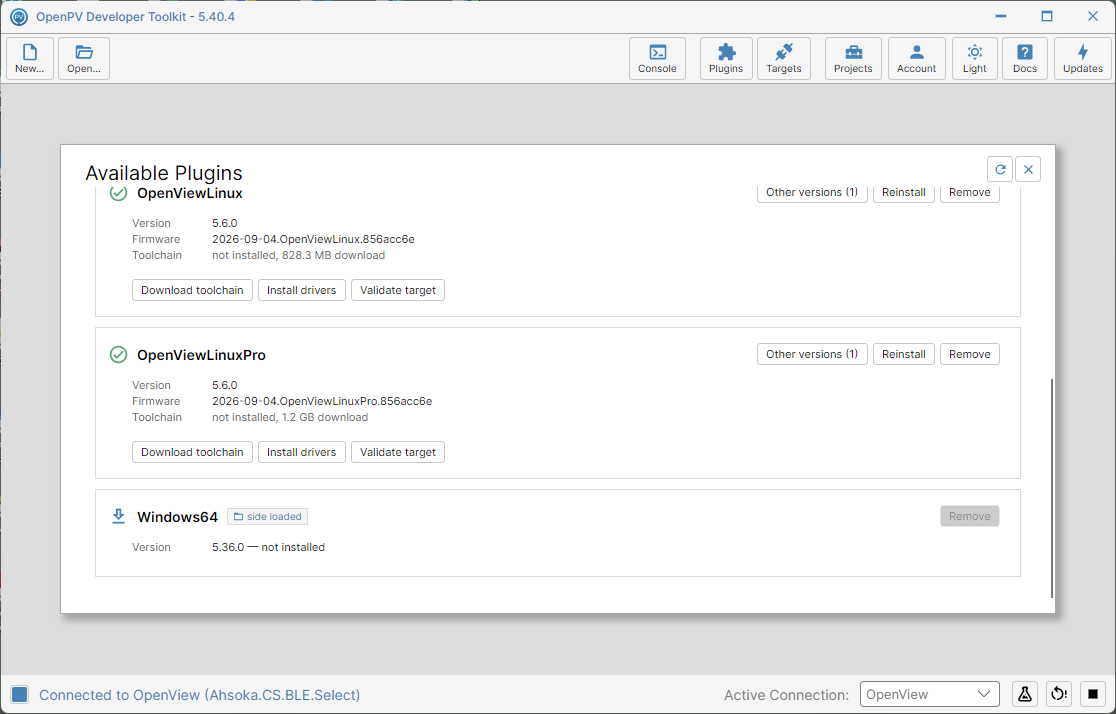Validate target for OpenViewLinux
Screen dimensions: 1116x714
[398, 290]
